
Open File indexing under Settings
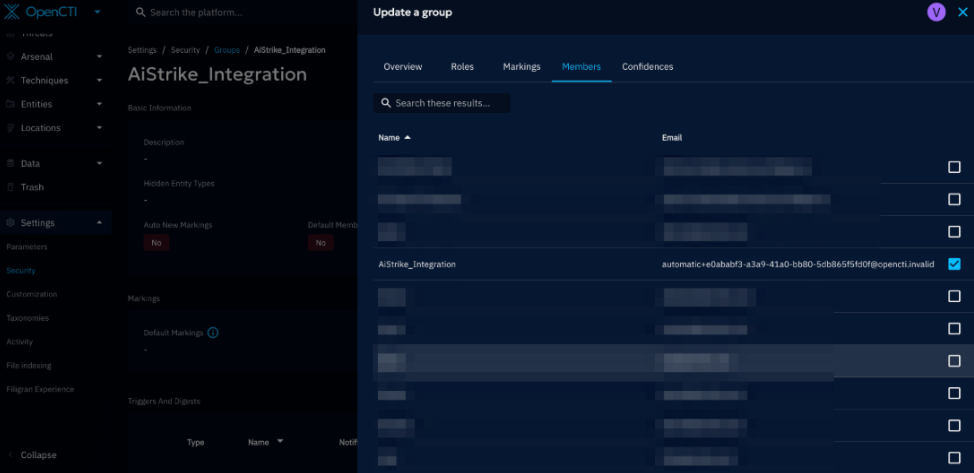(x=29, y=365)
